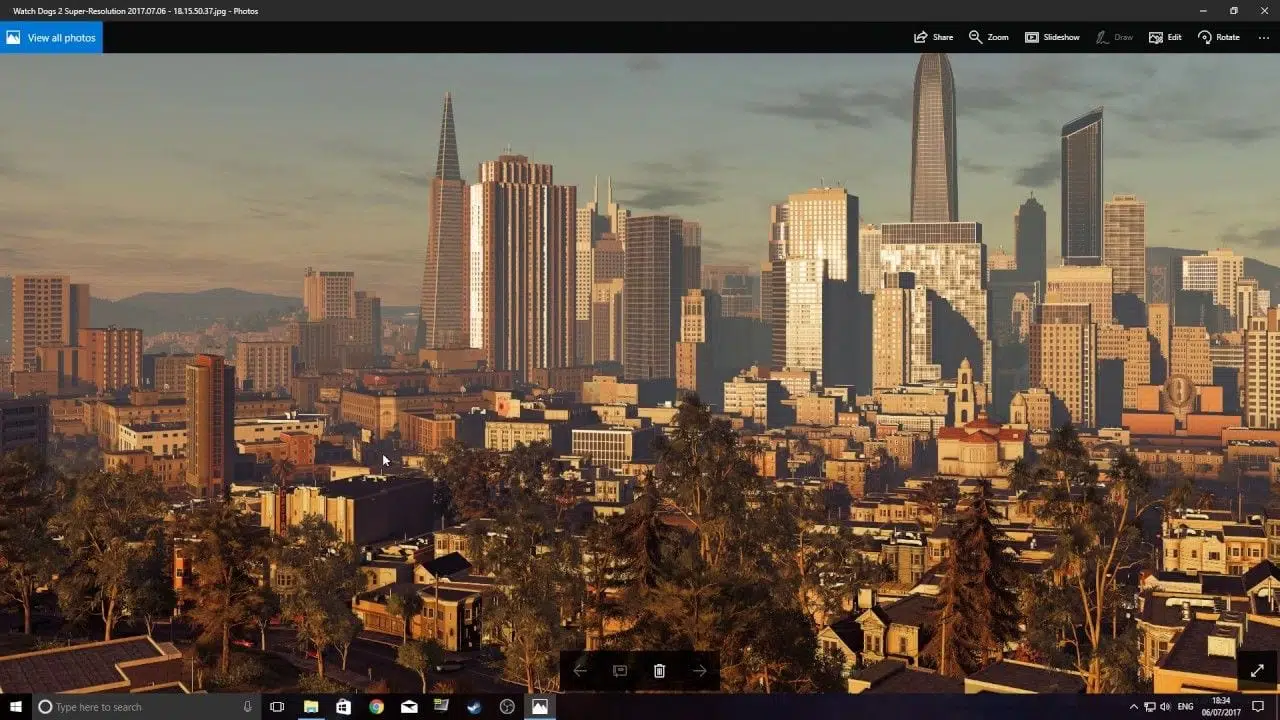Rotate the photo

click(x=1218, y=37)
